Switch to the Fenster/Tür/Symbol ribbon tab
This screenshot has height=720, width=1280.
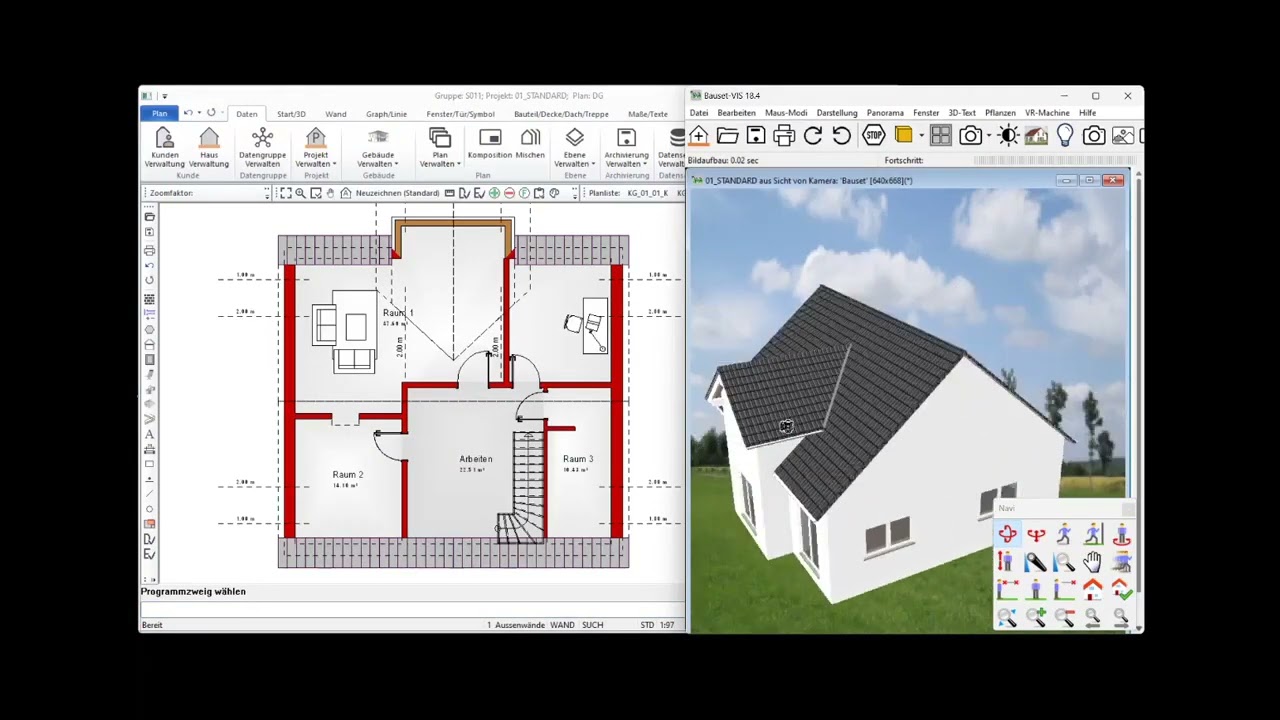click(x=461, y=114)
